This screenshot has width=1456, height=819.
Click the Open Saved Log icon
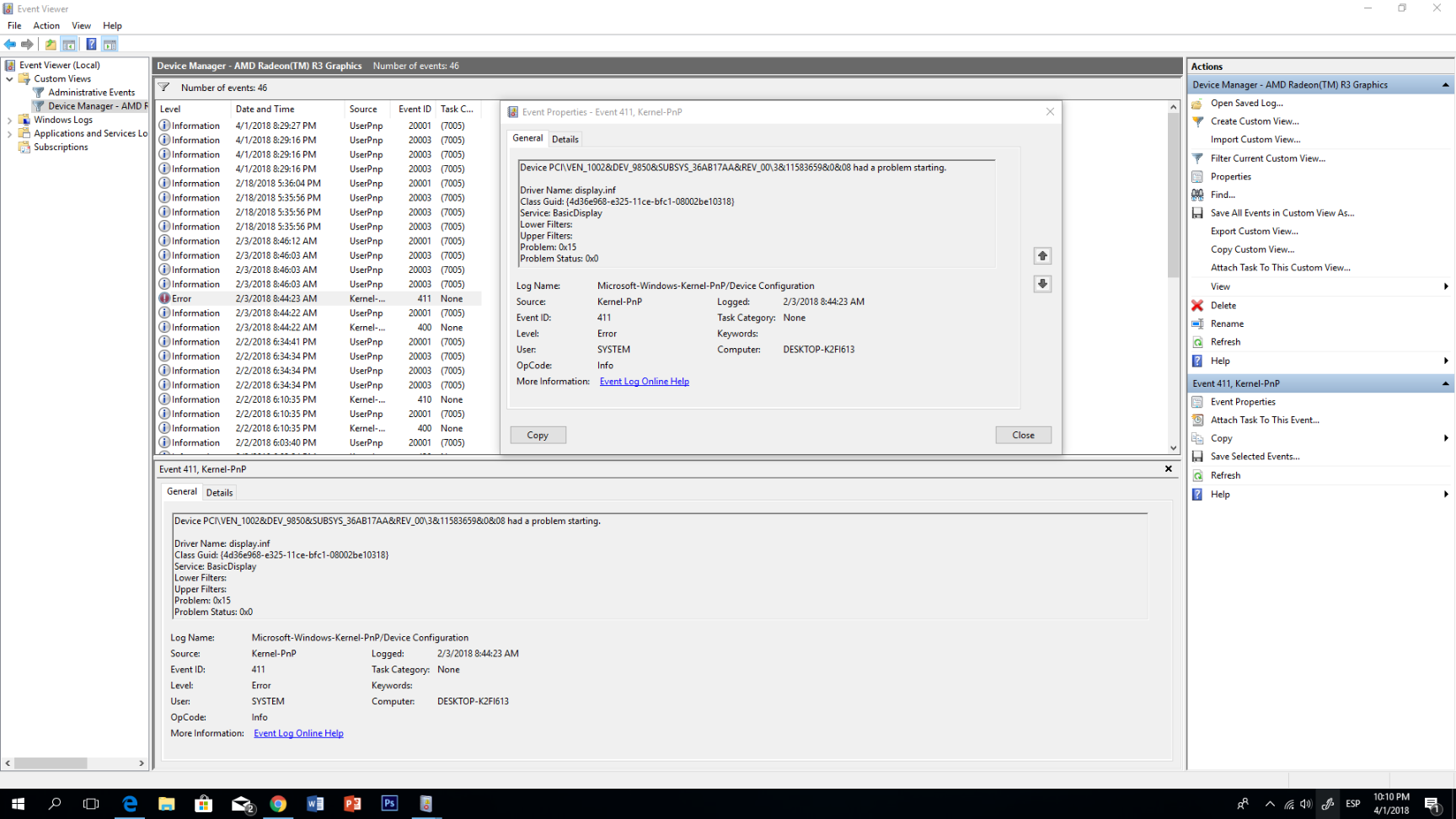tap(1197, 104)
